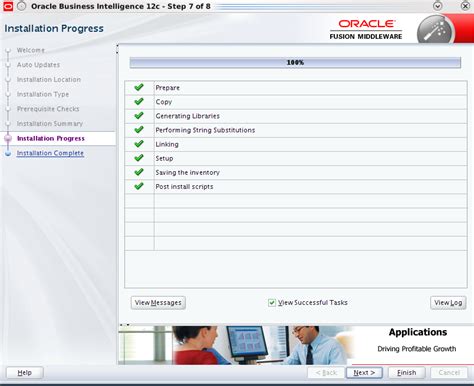Select the Welcome step in sidebar
The width and height of the screenshot is (474, 386).
coord(31,50)
